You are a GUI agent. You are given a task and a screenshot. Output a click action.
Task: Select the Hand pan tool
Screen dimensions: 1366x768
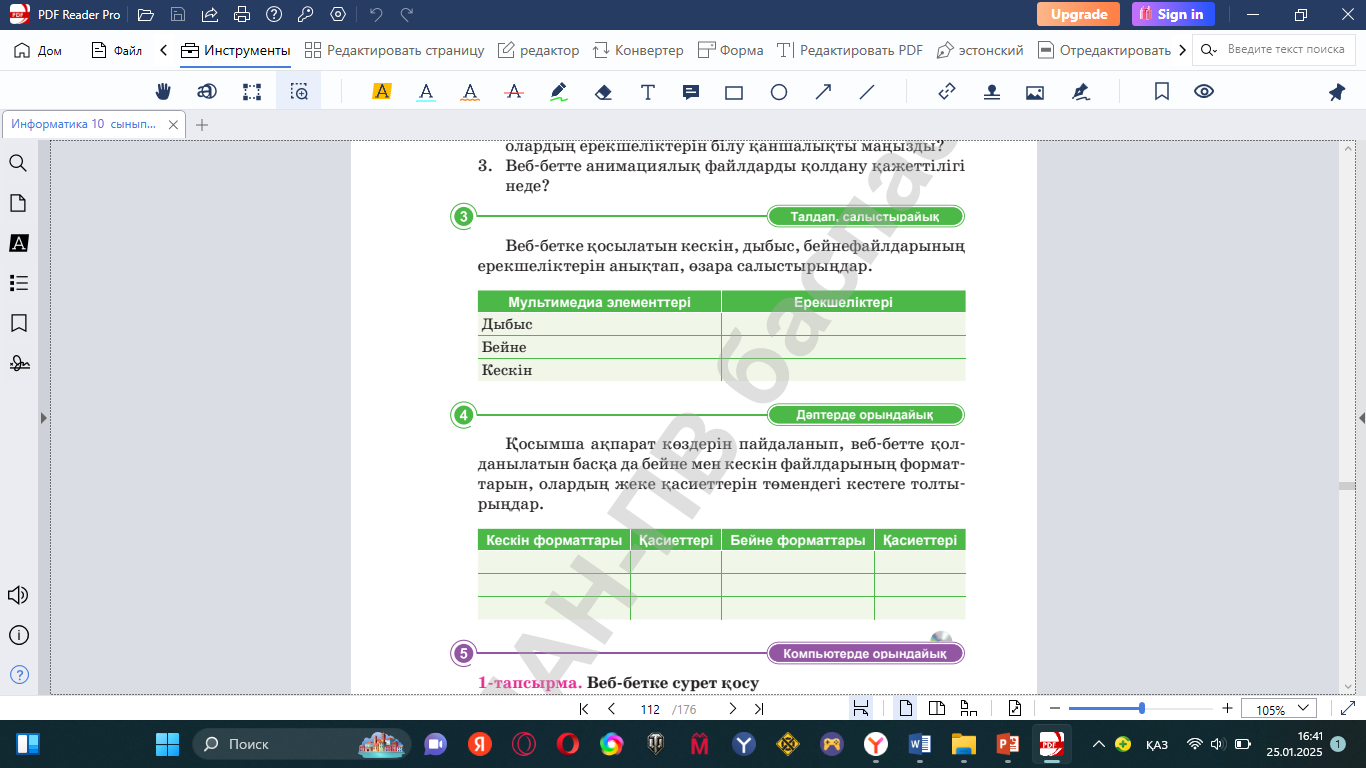164,92
